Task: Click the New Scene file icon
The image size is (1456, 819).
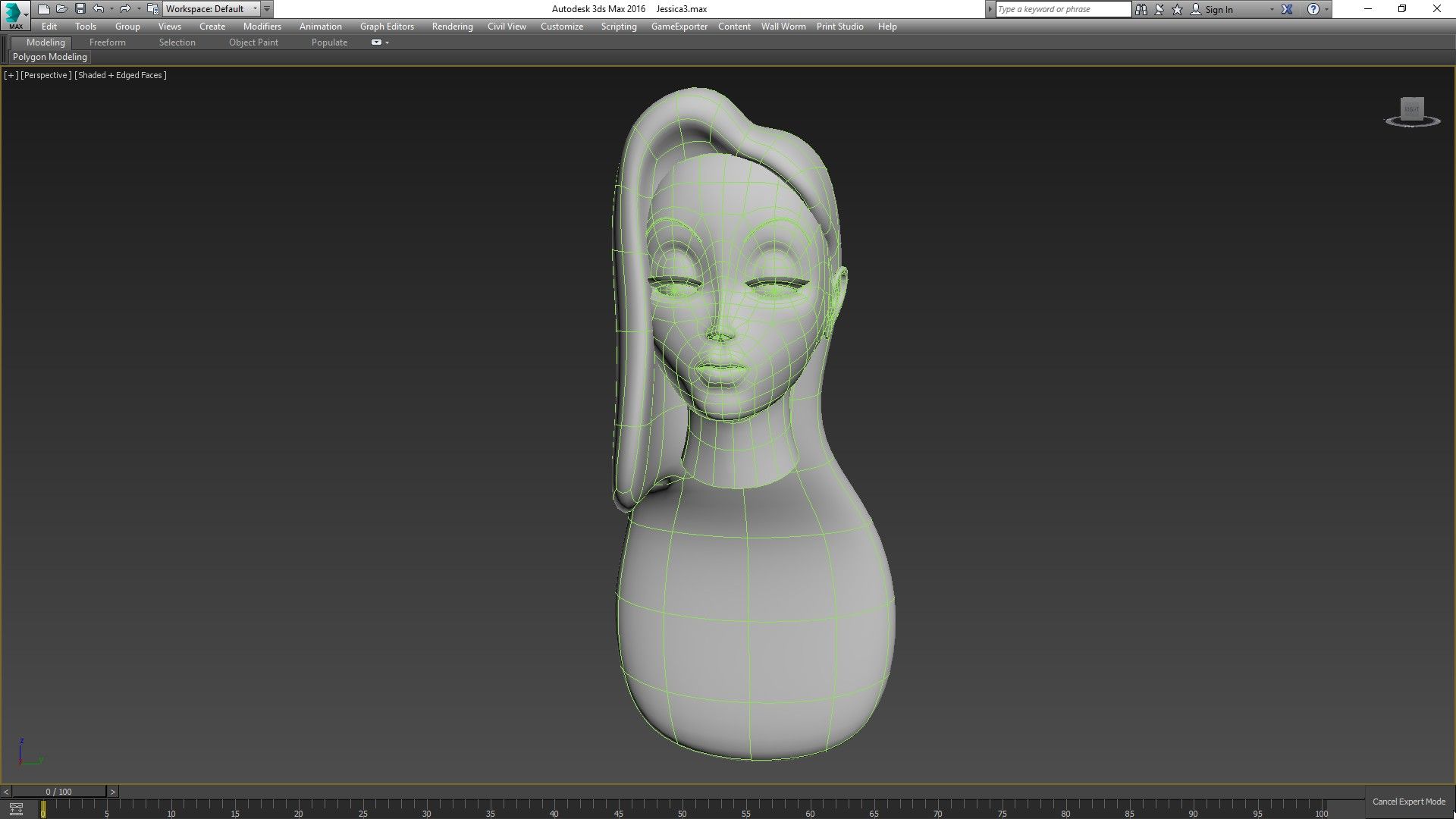Action: pyautogui.click(x=44, y=9)
